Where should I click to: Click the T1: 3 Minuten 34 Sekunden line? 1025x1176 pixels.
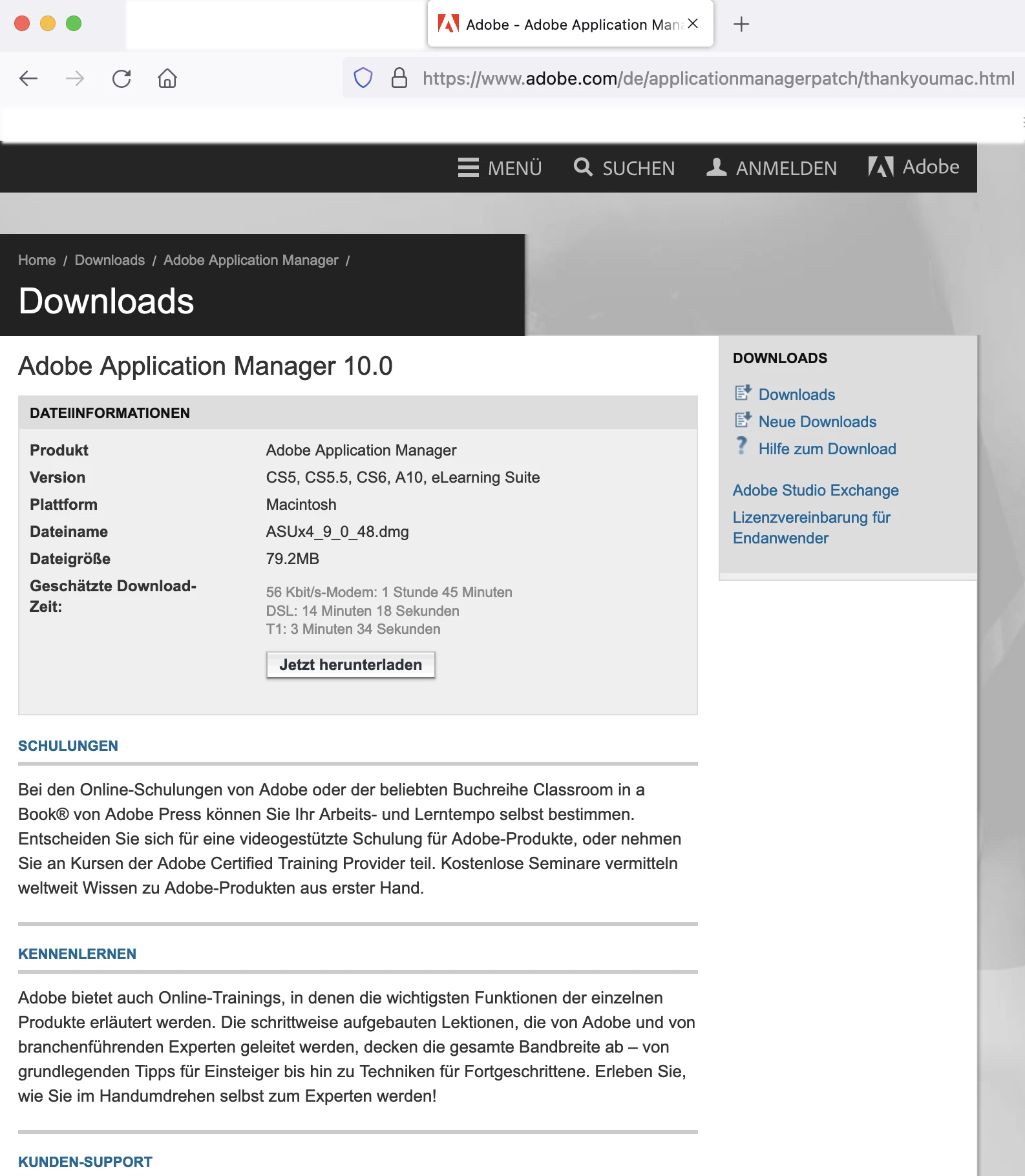(354, 629)
